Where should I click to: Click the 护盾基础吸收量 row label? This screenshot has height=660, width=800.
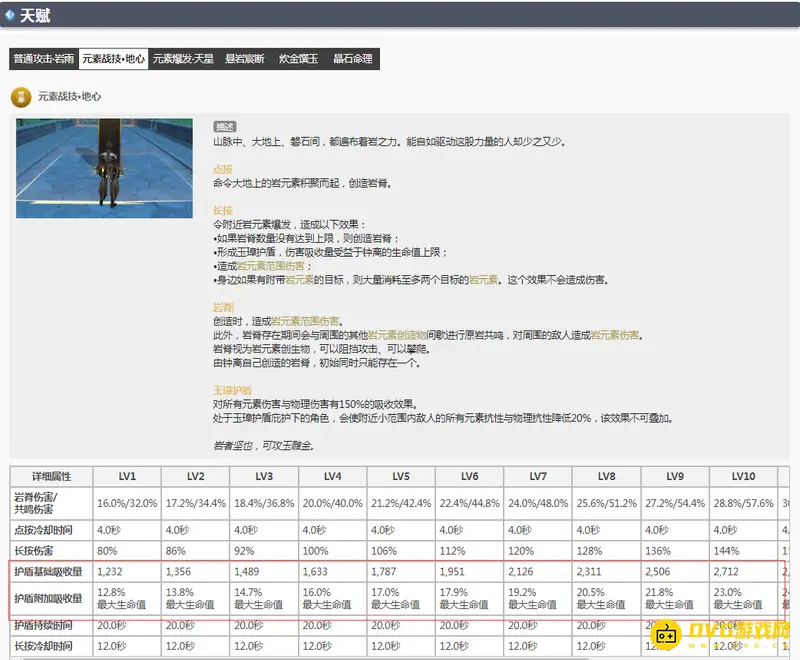tap(52, 571)
